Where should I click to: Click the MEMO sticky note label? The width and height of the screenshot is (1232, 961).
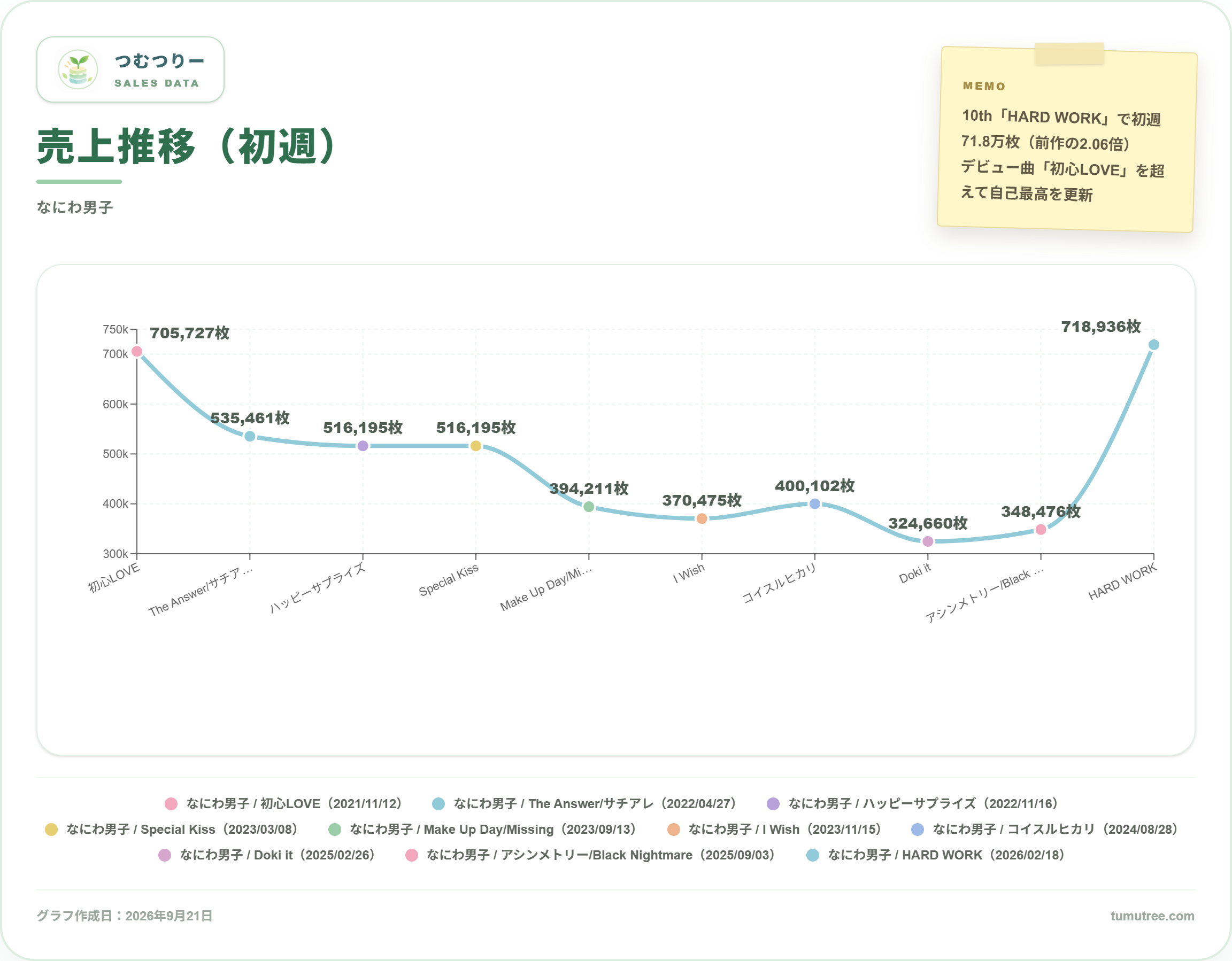(x=984, y=86)
